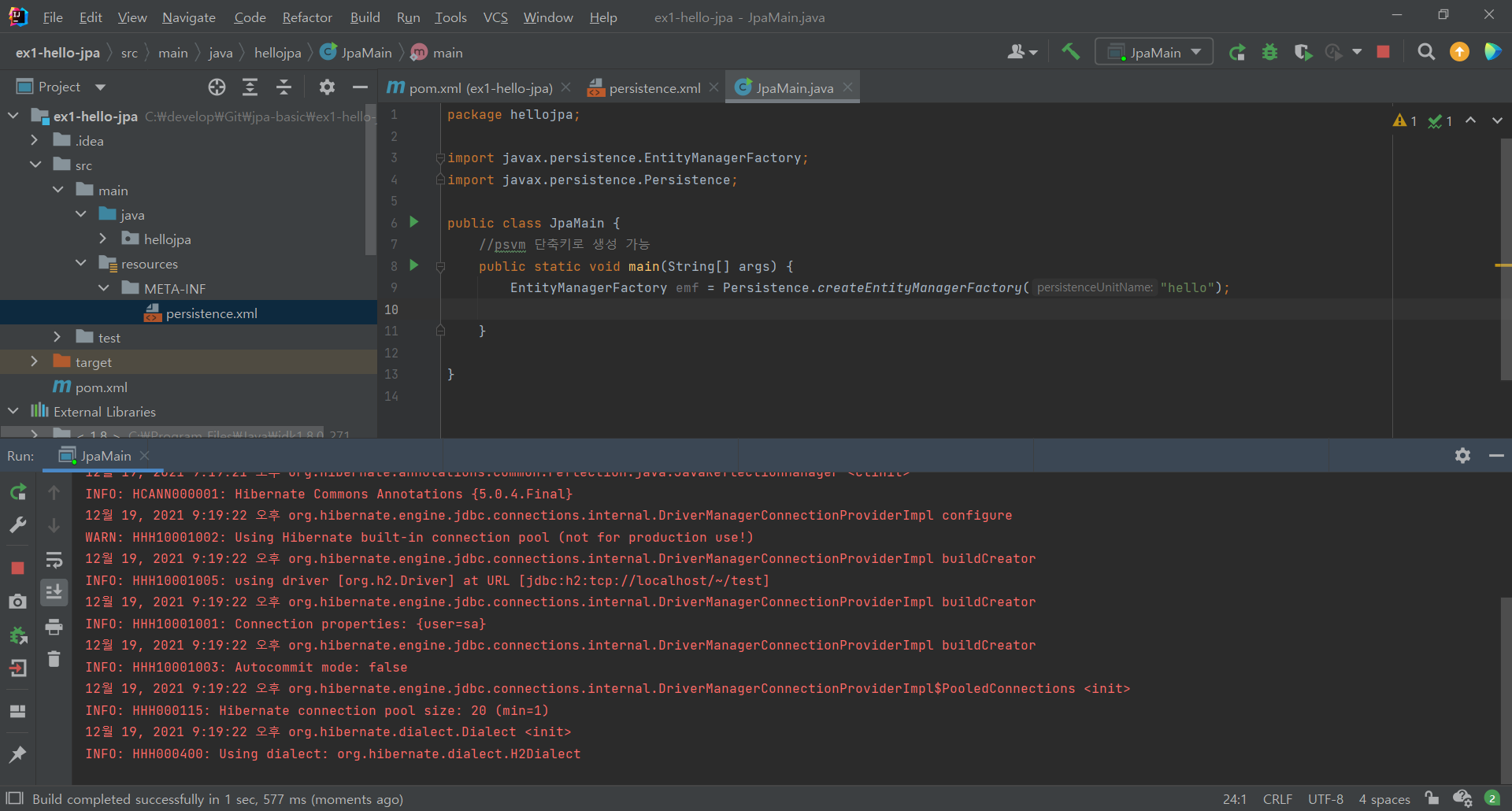Image resolution: width=1512 pixels, height=811 pixels.
Task: Open the VCS menu
Action: point(495,17)
